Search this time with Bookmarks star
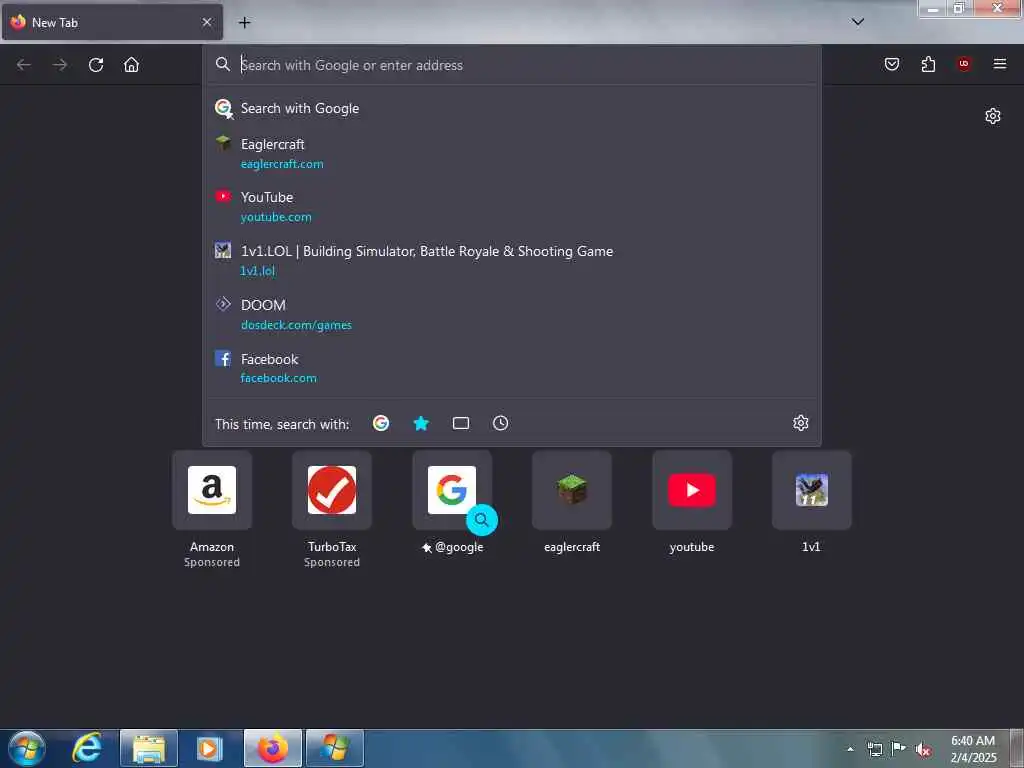Screen dimensions: 1024x768 pos(421,423)
